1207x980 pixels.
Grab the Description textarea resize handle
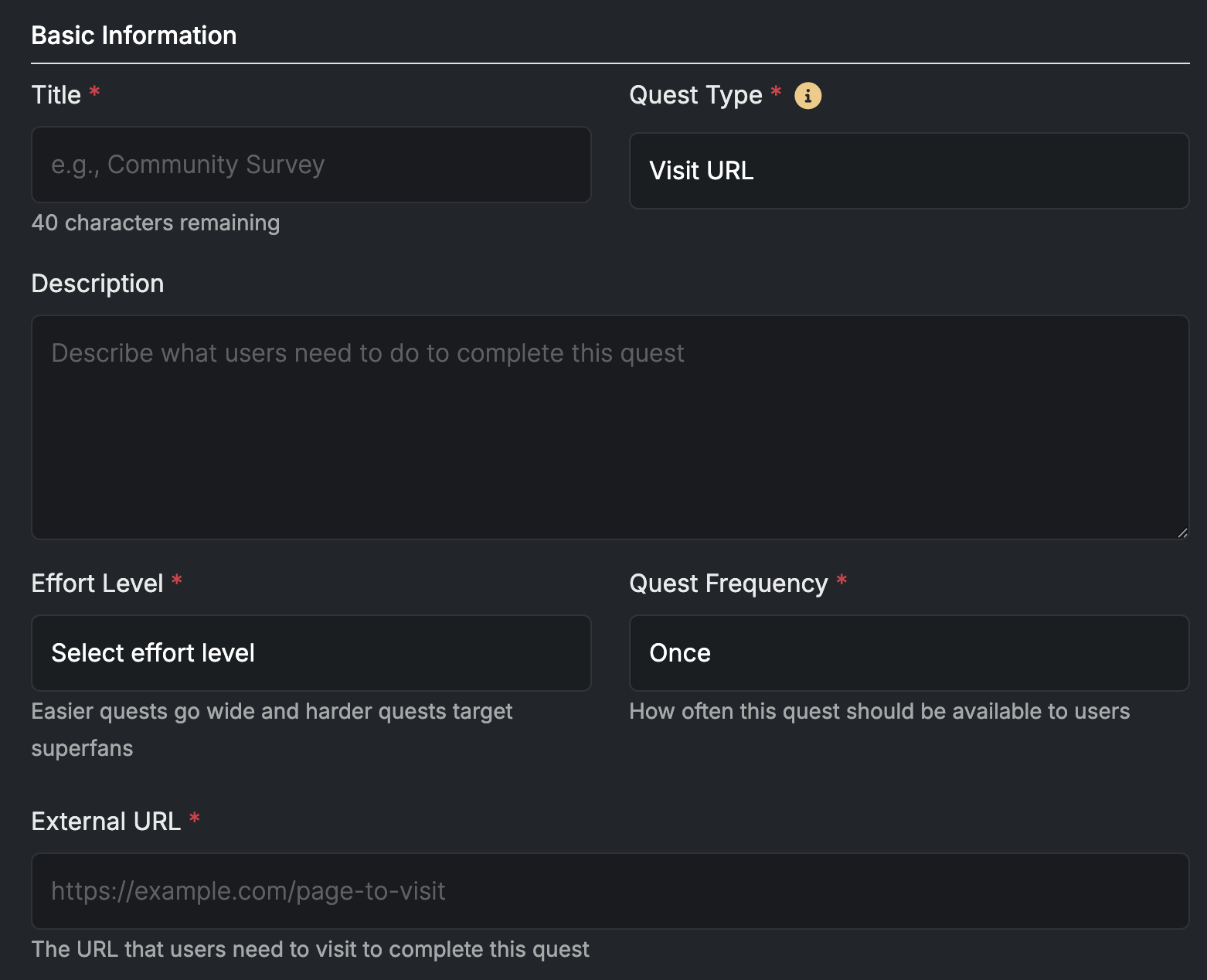1181,533
